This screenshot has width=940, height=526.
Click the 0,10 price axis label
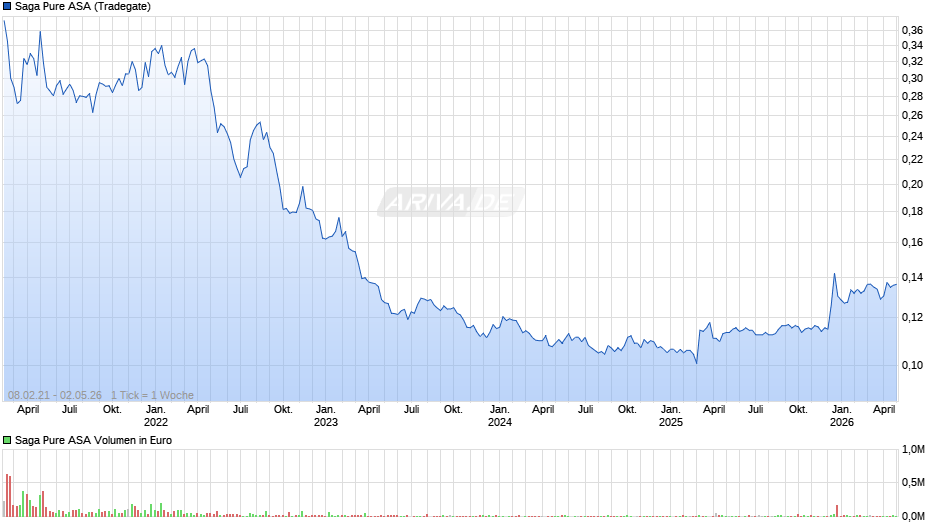(x=912, y=365)
